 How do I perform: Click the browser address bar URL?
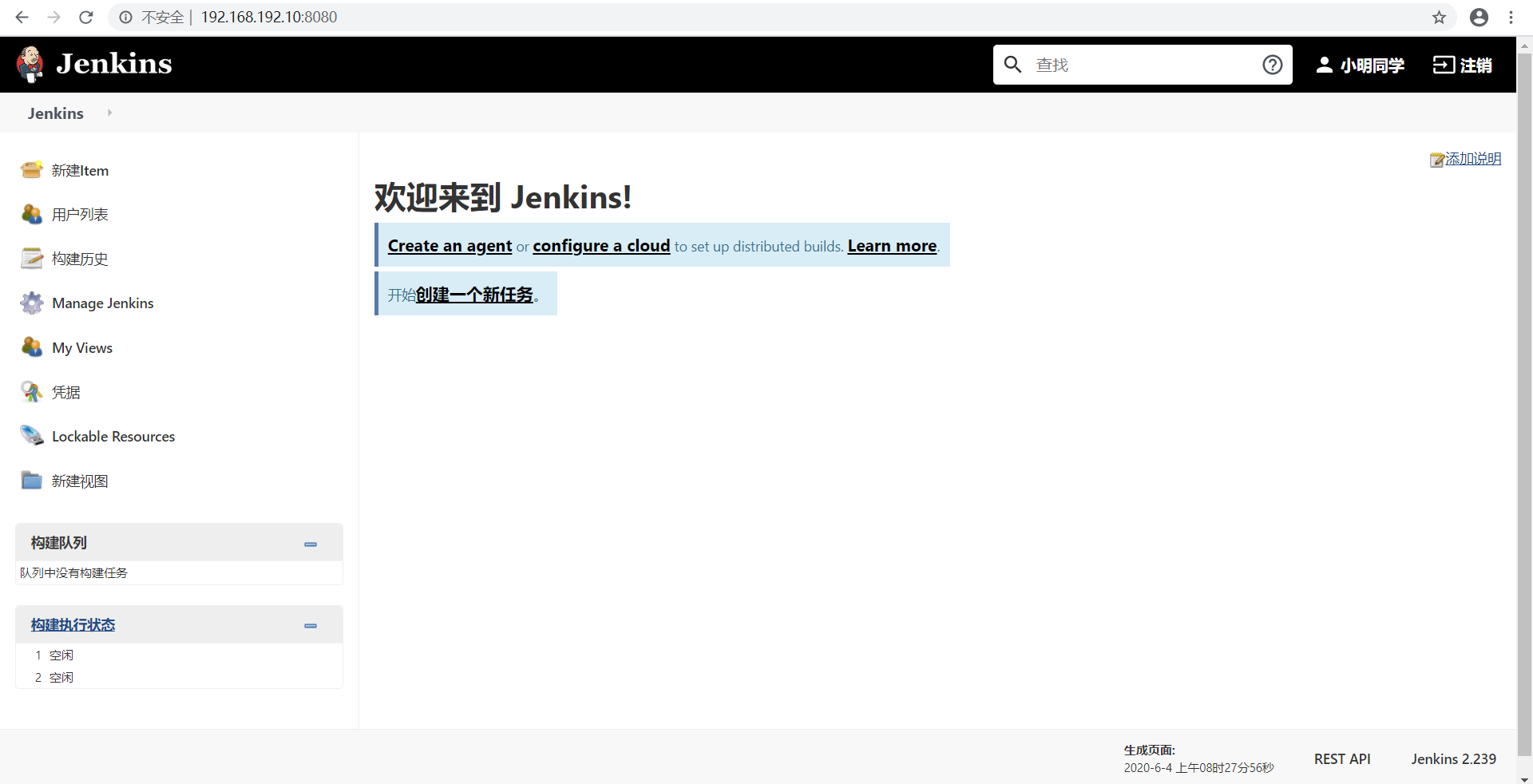[269, 17]
